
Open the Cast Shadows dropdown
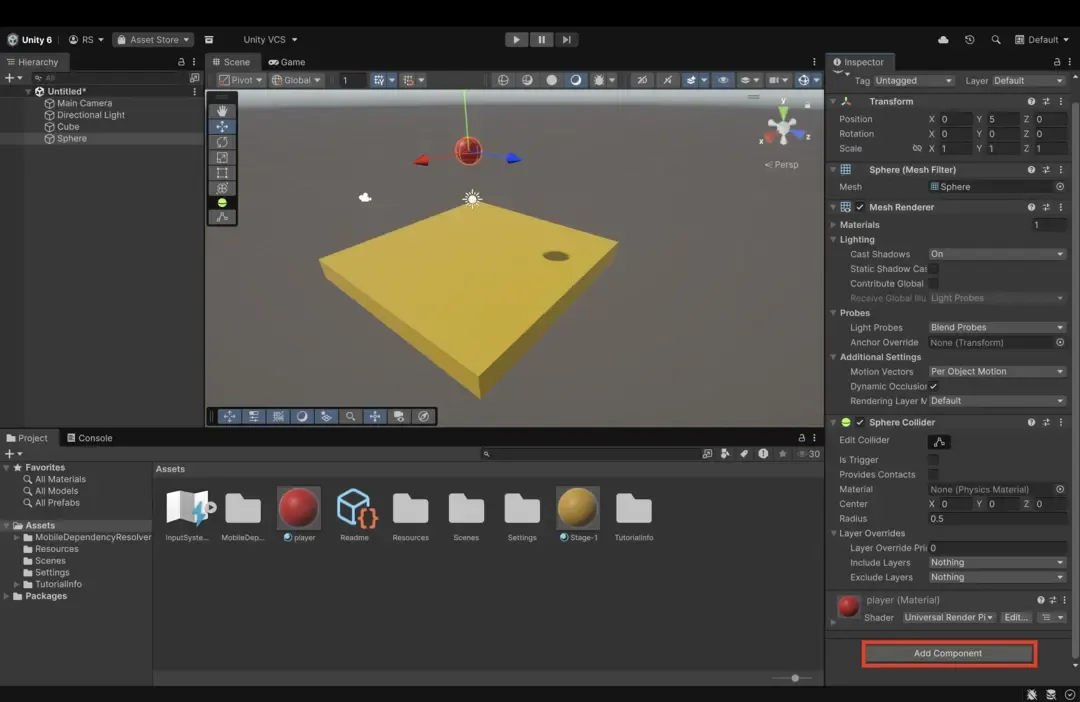tap(996, 254)
